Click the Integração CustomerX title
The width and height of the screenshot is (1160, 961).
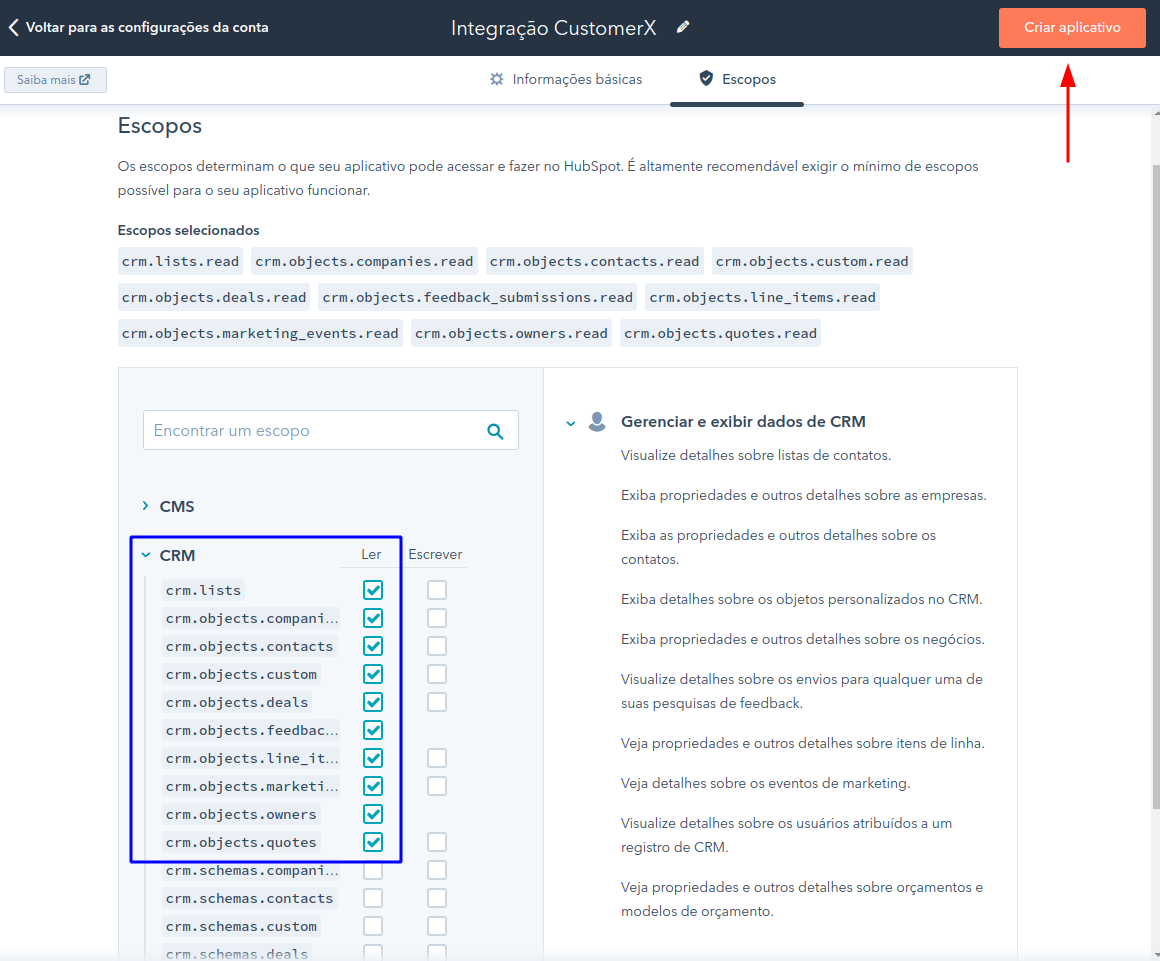553,28
